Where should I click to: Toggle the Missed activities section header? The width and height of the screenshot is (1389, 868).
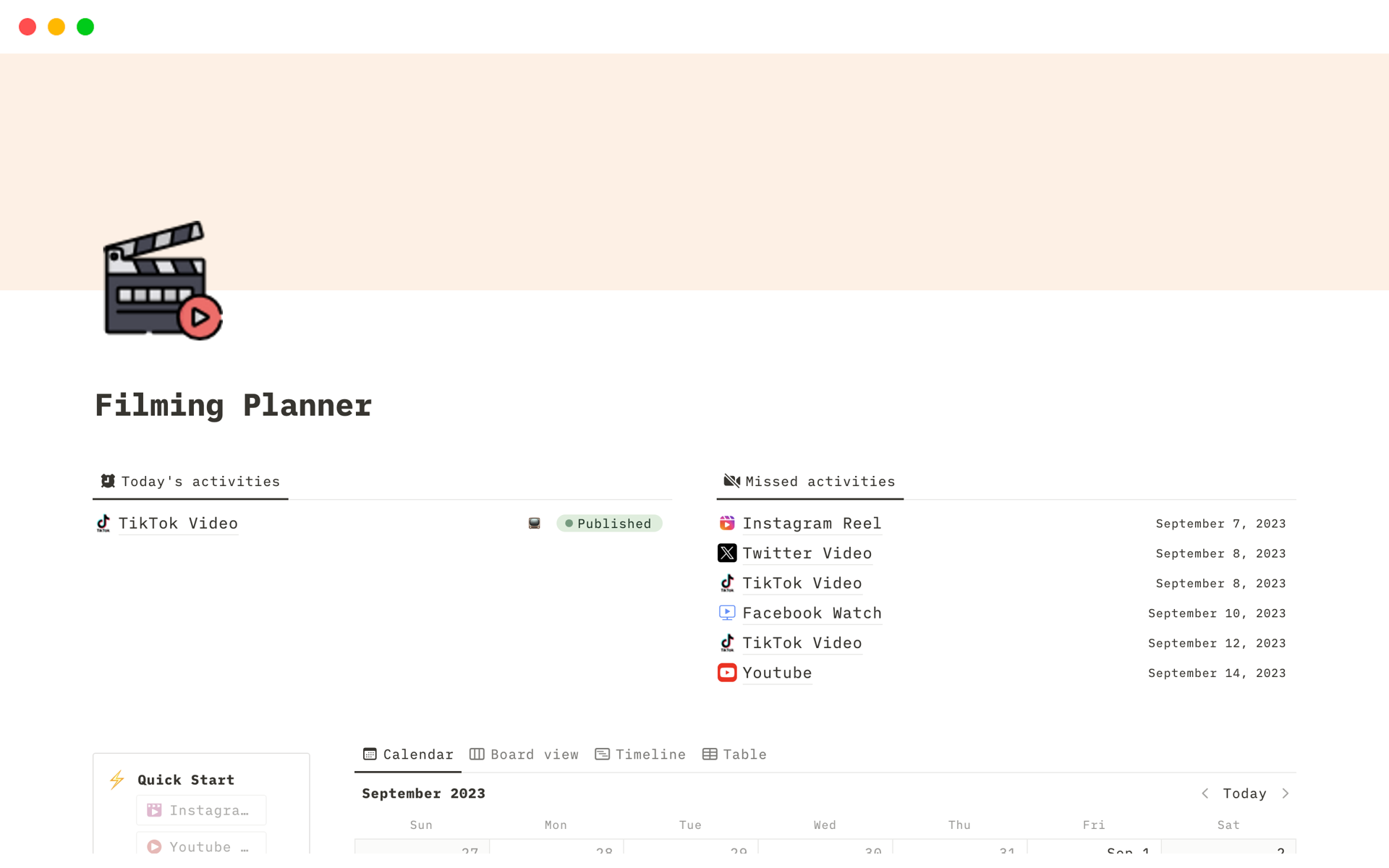(x=809, y=481)
